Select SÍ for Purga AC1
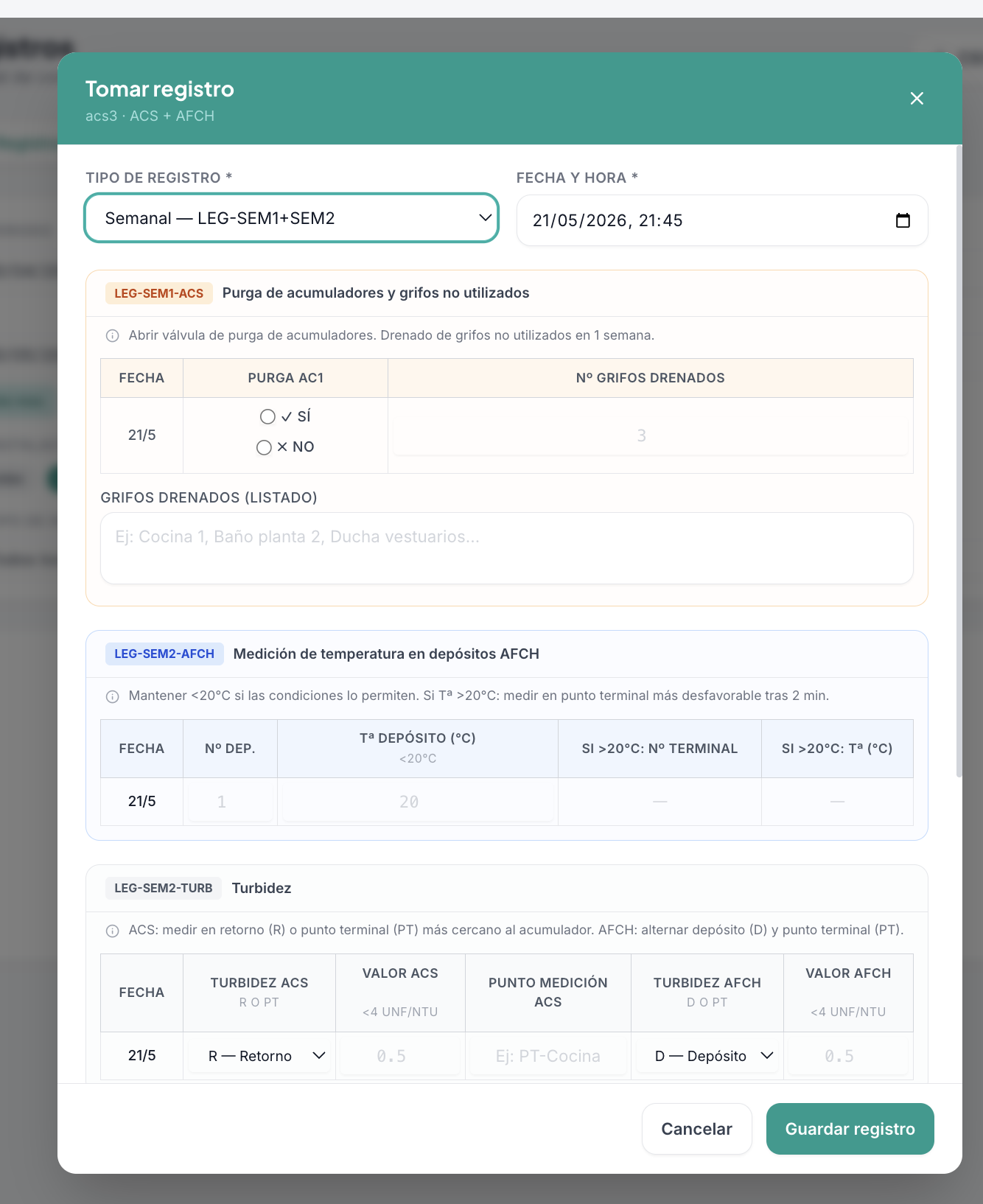Screen dimensions: 983x1204 click(267, 417)
